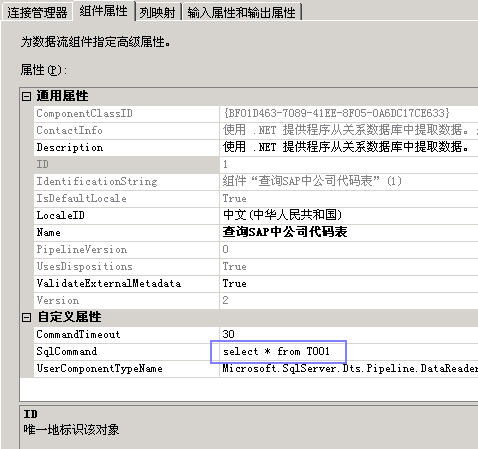The height and width of the screenshot is (449, 478).
Task: Select the IdentificationString property label
Action: [x=97, y=181]
